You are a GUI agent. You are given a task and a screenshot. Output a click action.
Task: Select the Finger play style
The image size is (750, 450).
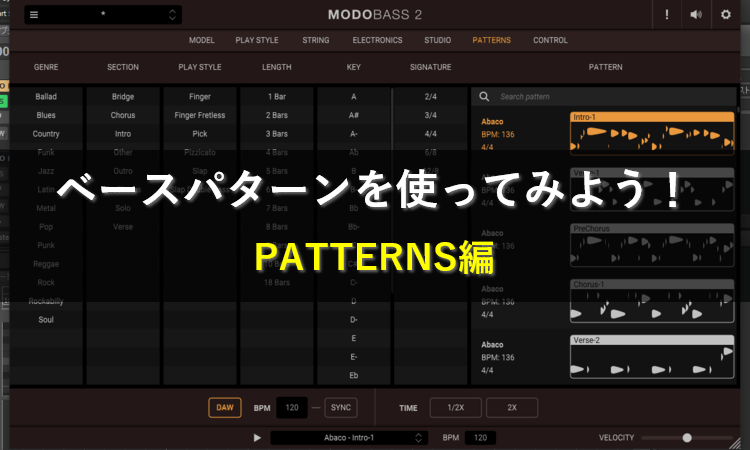coord(200,97)
